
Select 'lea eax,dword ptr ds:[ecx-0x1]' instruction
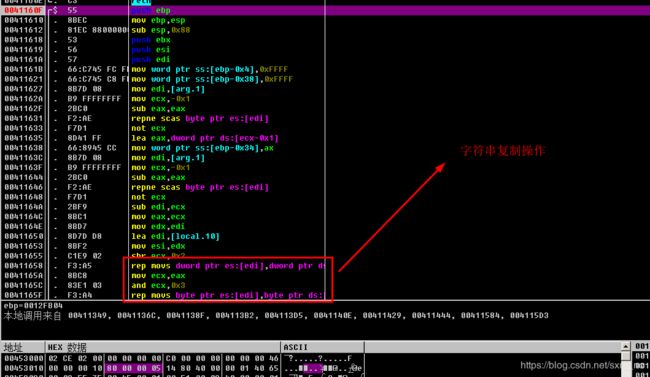coord(205,138)
